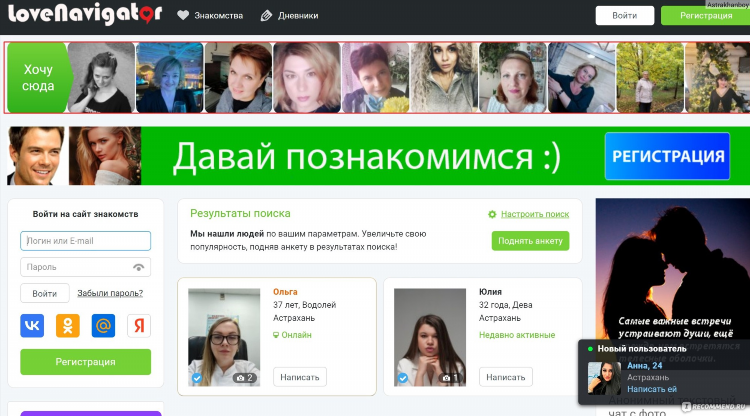The image size is (750, 416).
Task: Toggle password visibility eye icon
Action: (x=138, y=267)
